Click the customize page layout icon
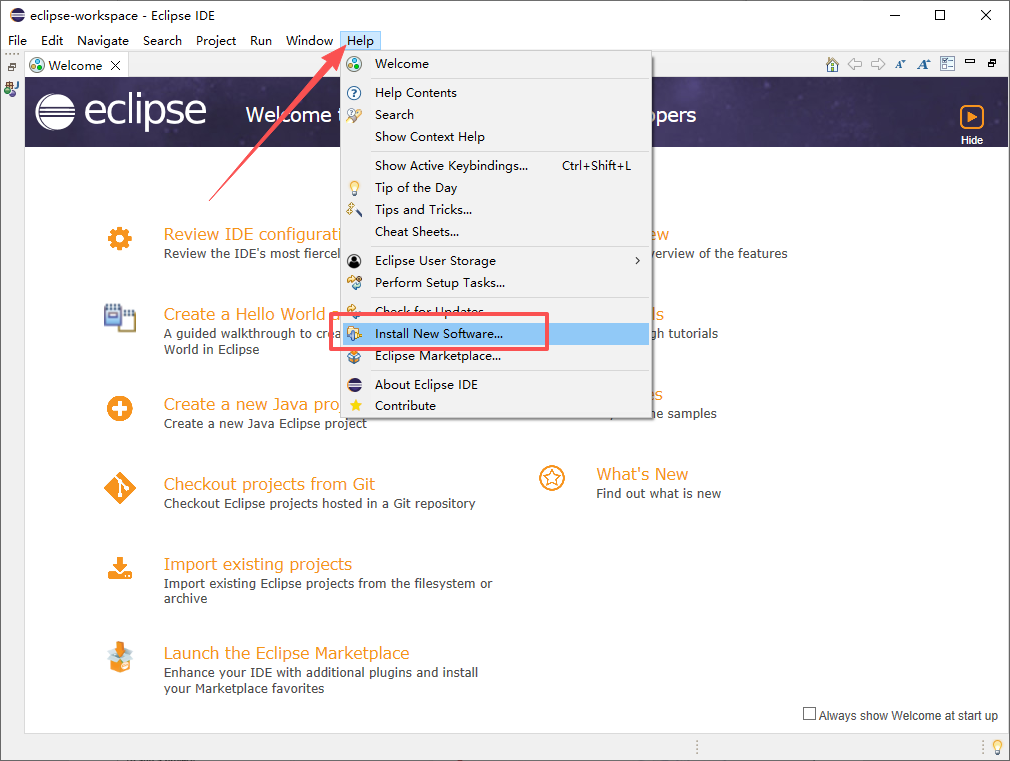This screenshot has height=761, width=1010. [x=948, y=63]
